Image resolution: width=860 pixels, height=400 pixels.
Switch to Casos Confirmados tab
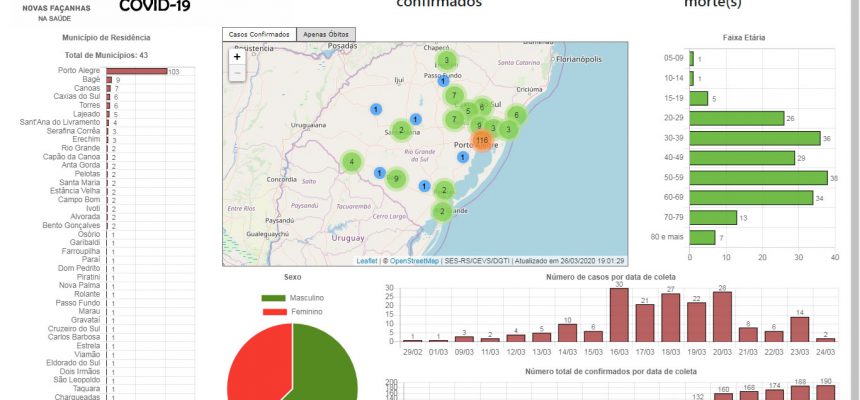pyautogui.click(x=259, y=34)
